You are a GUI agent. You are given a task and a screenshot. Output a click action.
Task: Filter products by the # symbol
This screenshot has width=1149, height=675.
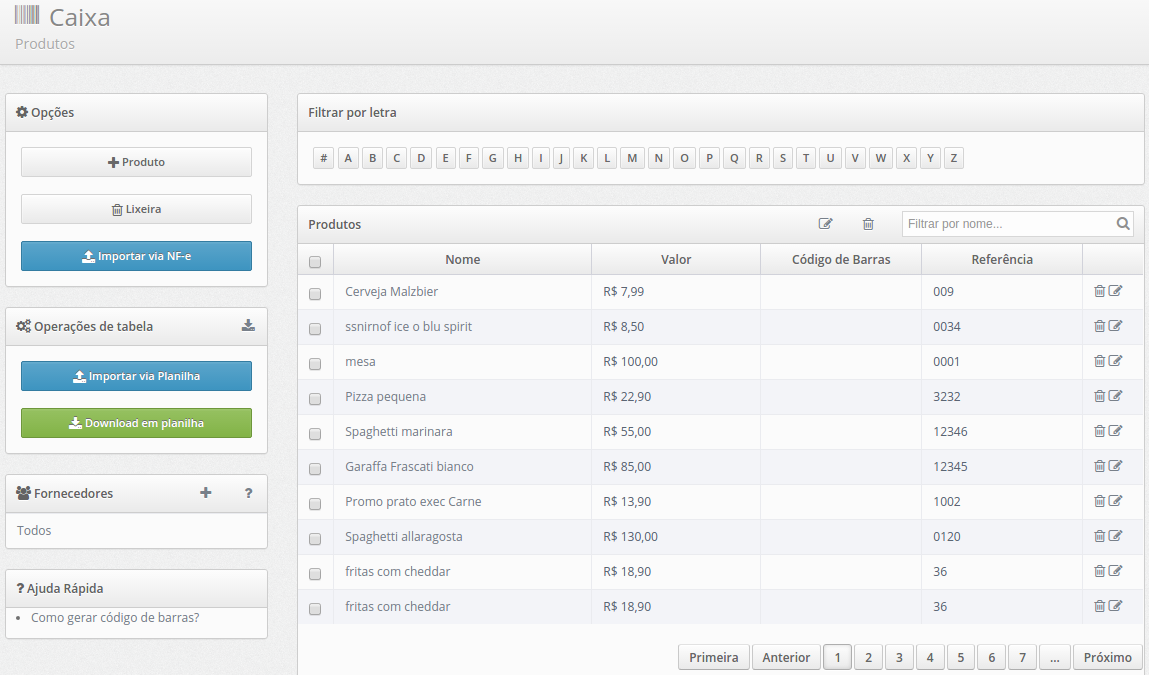(x=323, y=158)
